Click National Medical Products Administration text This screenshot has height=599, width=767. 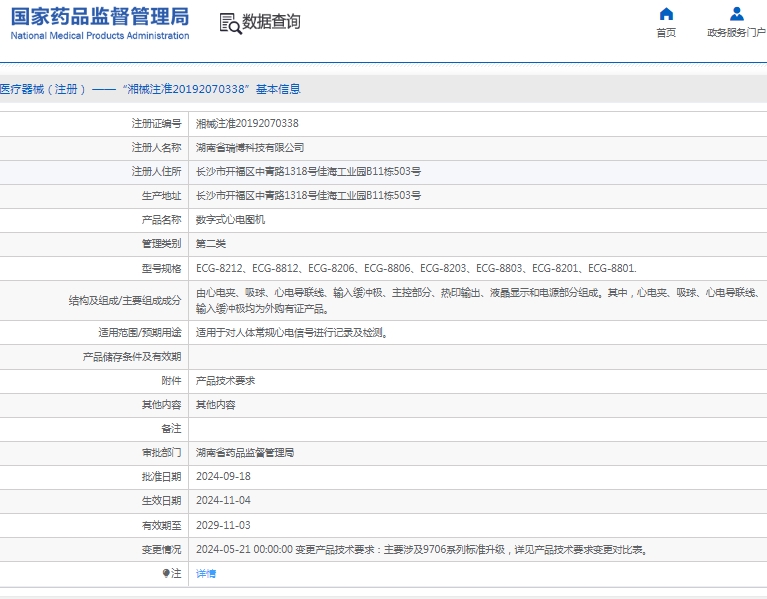(x=100, y=36)
